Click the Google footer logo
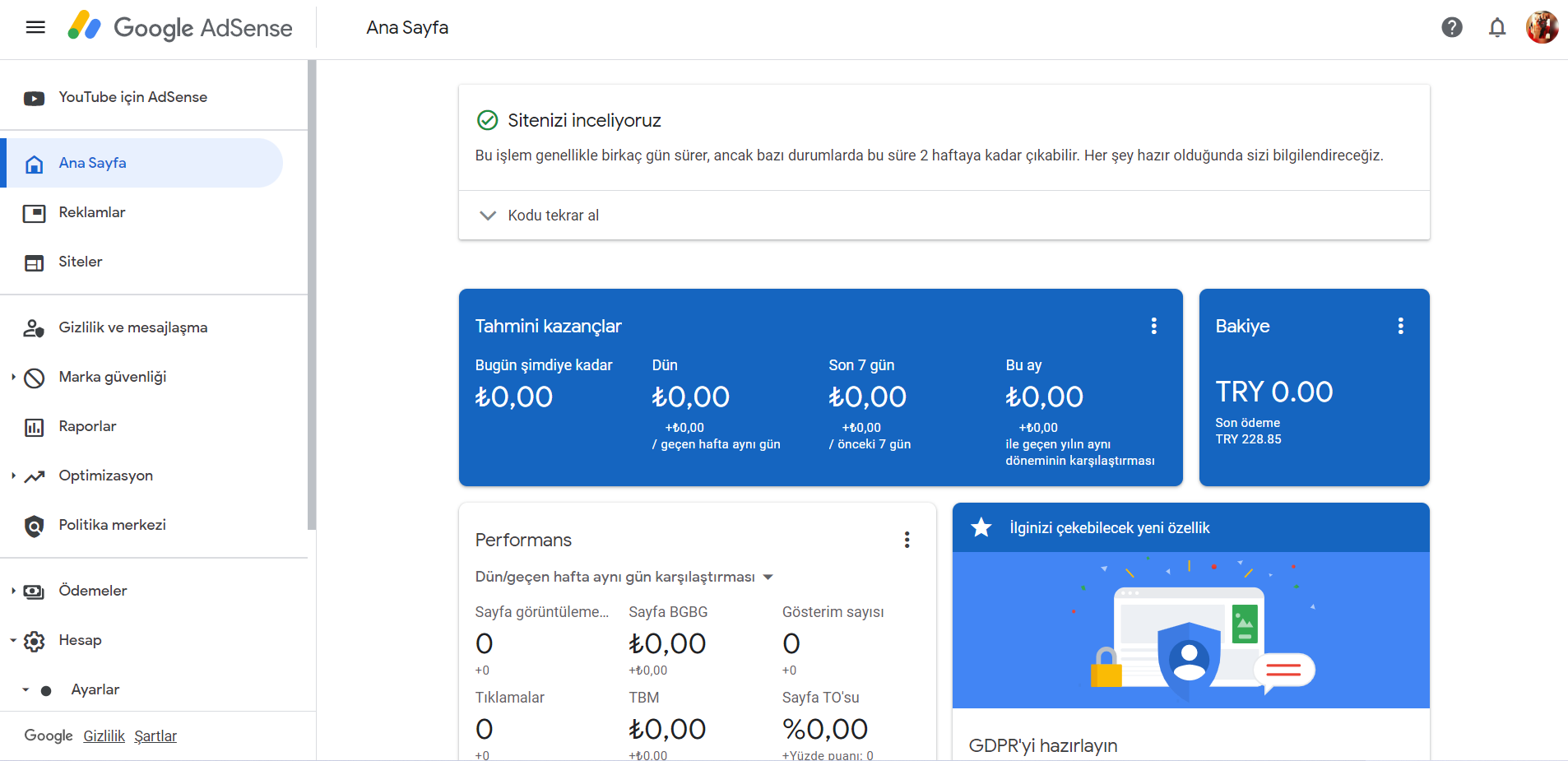The image size is (1568, 761). click(x=49, y=735)
